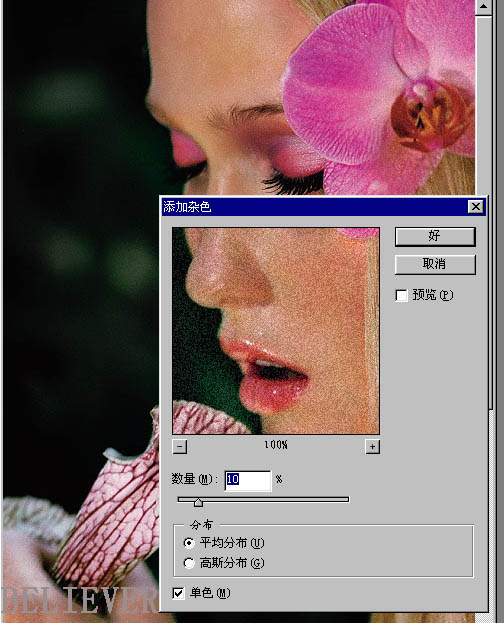Image resolution: width=504 pixels, height=623 pixels.
Task: Click the BELIEVER watermark text on canvas
Action: click(79, 600)
